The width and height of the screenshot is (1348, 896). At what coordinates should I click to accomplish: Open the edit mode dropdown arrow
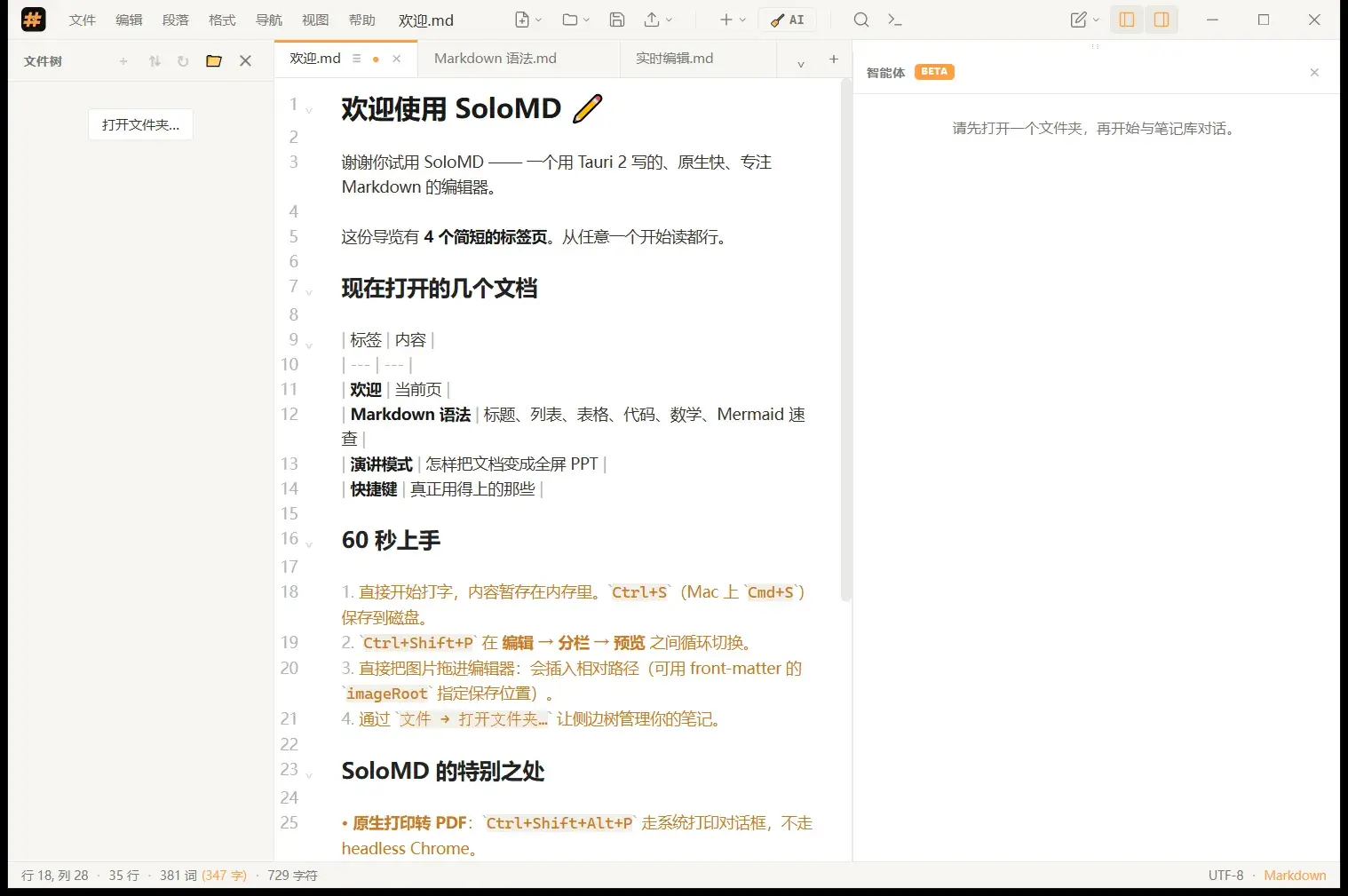1097,20
